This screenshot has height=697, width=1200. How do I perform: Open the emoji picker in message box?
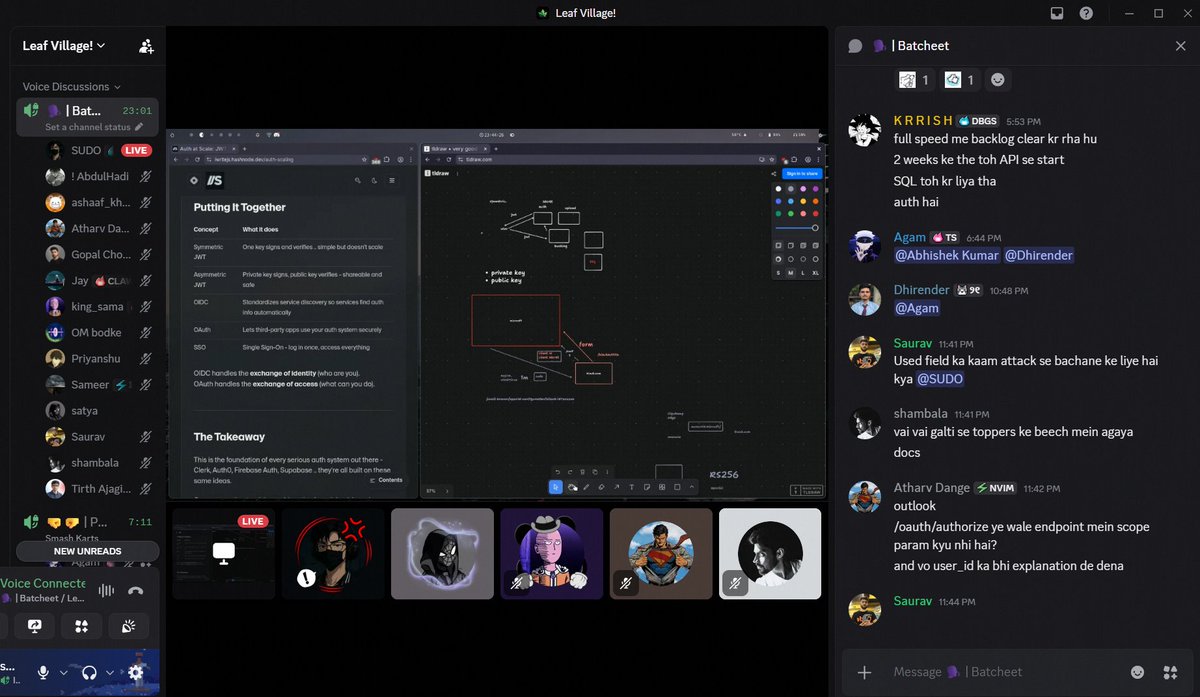pyautogui.click(x=1137, y=672)
